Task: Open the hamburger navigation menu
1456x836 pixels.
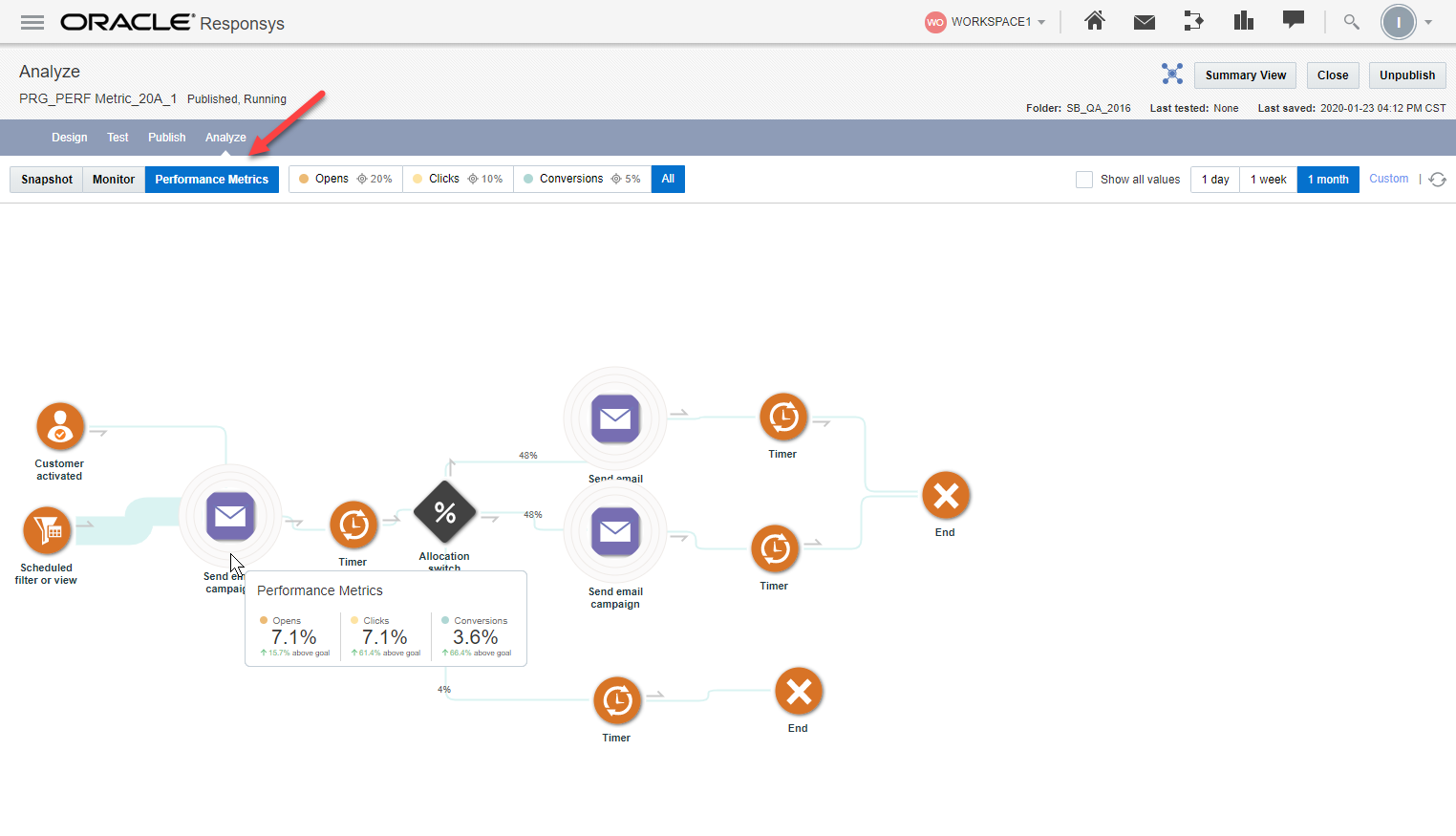Action: point(32,21)
